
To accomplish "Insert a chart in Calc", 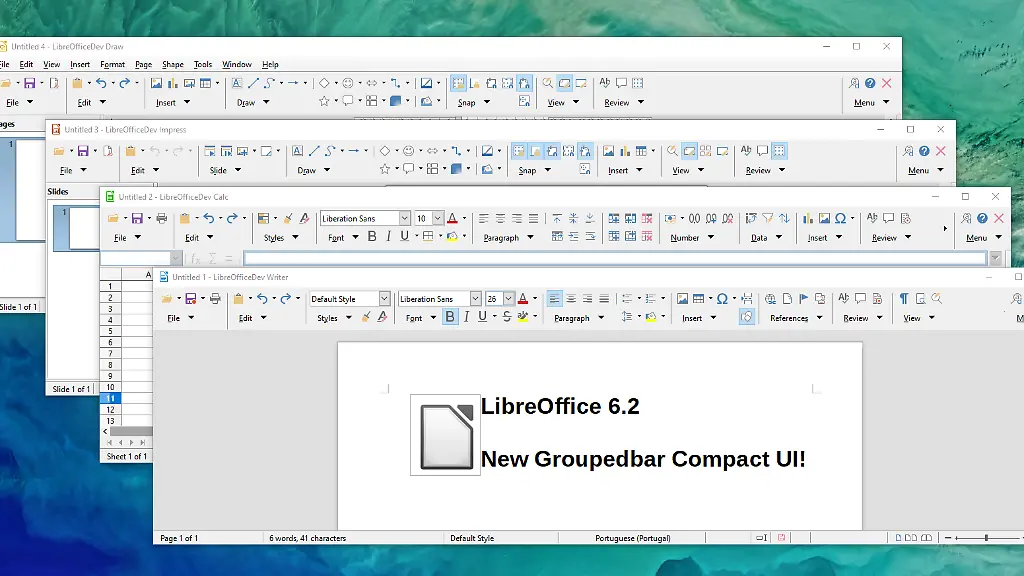I will point(808,219).
